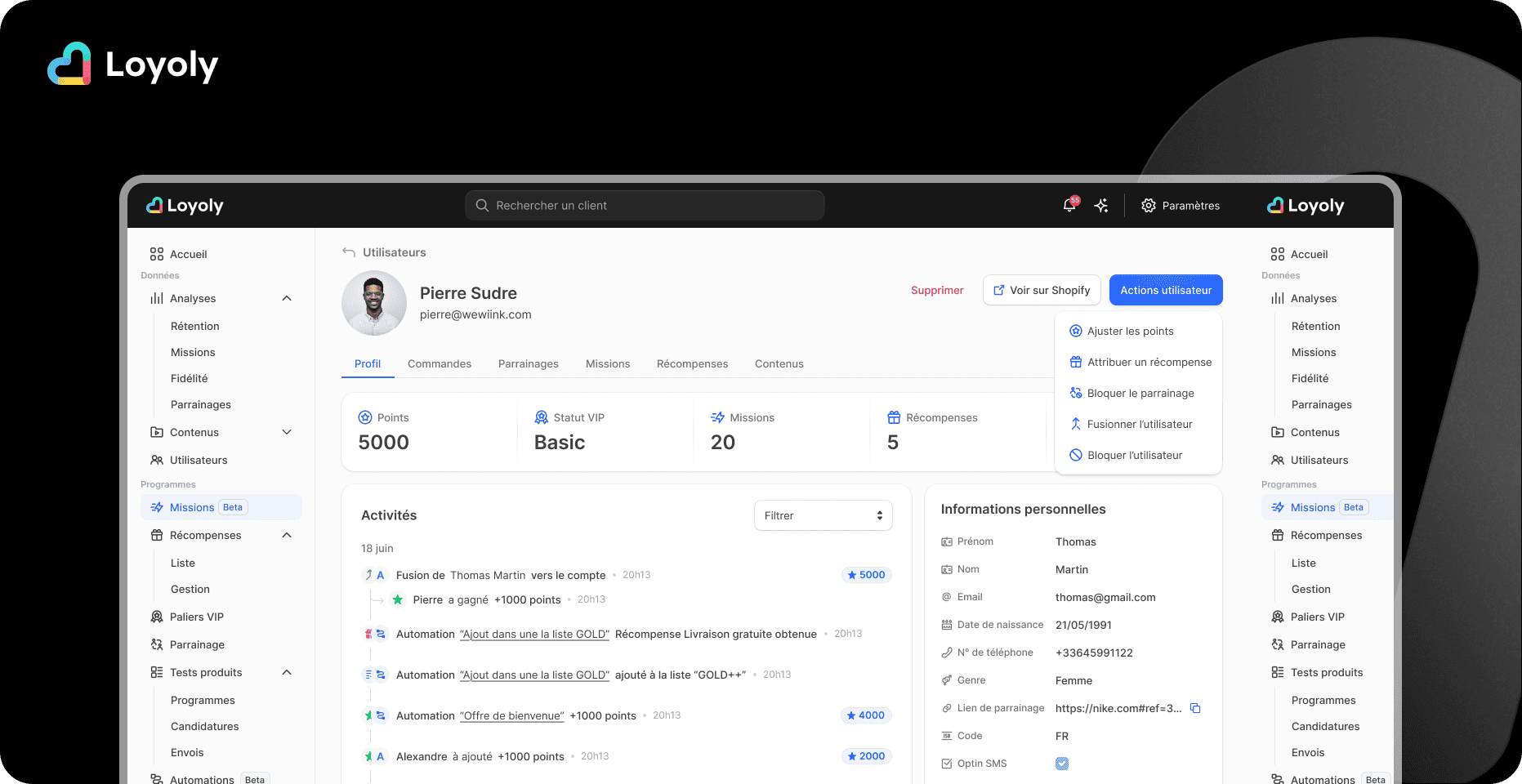Click the Missions icon in stats card
1522x784 pixels.
coord(717,417)
